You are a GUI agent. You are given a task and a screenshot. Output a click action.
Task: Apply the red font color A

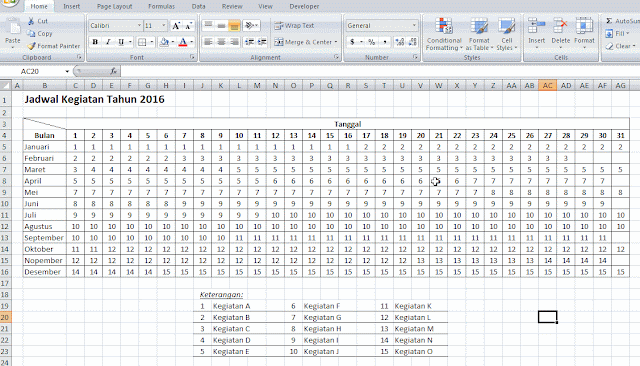183,42
